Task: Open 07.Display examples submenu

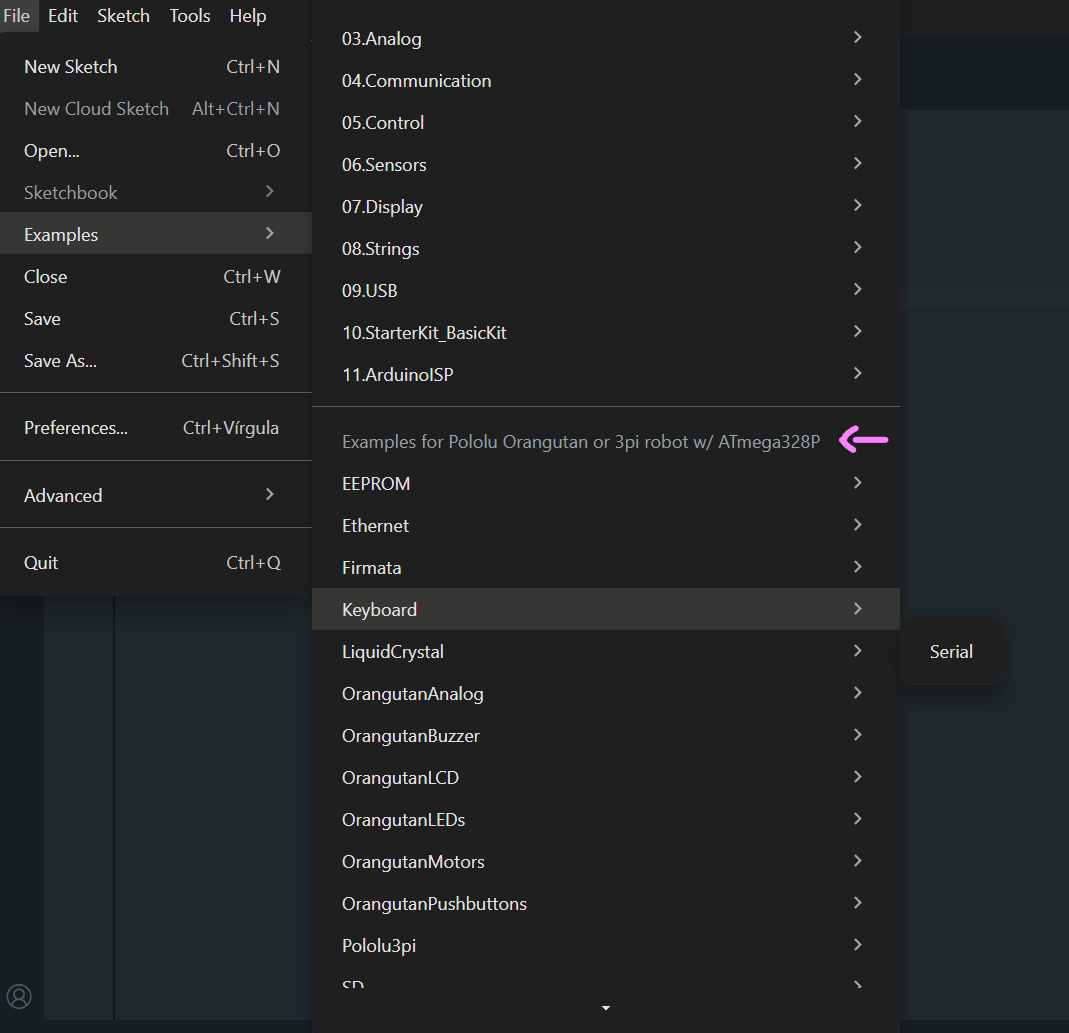Action: 605,207
